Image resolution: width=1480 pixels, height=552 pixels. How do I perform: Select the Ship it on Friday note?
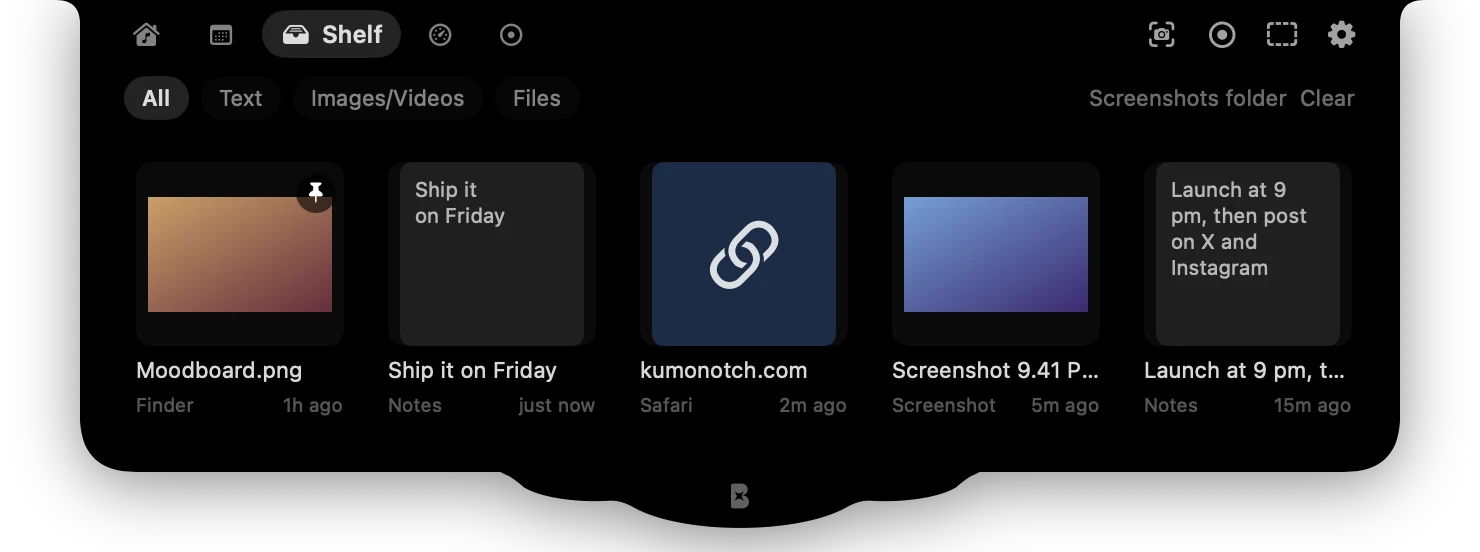pos(492,254)
